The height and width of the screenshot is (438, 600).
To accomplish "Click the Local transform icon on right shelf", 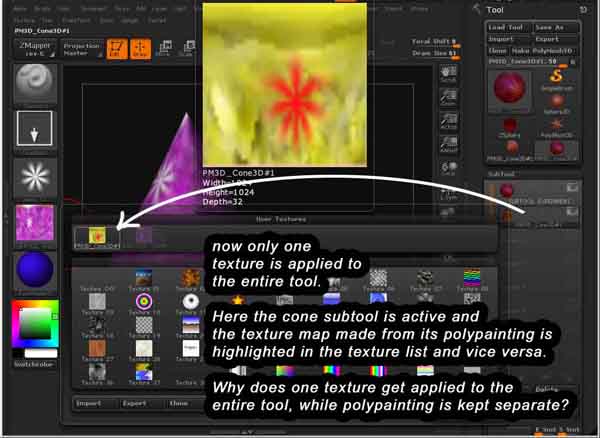I will [x=448, y=168].
